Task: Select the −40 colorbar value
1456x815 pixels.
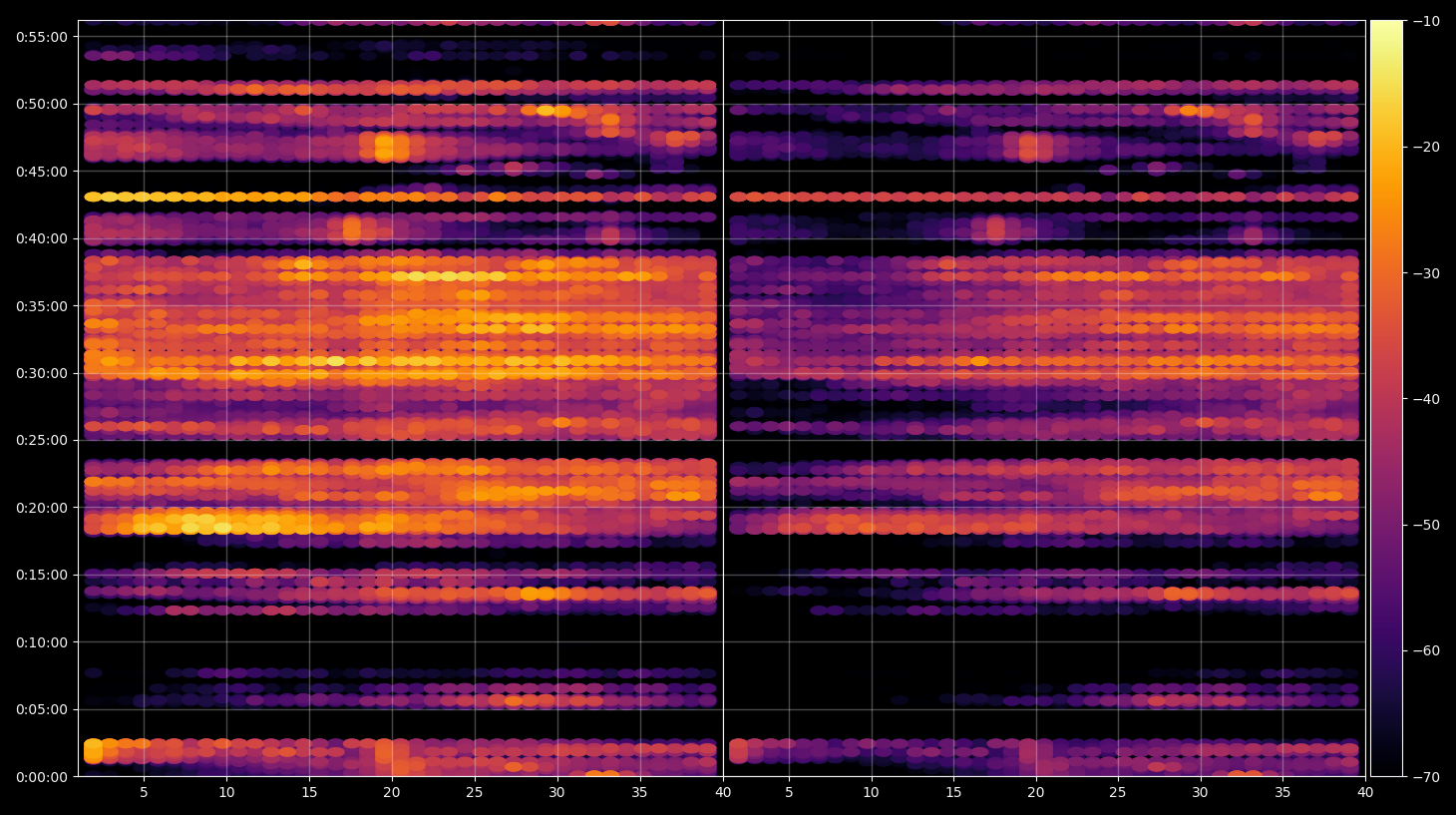Action: 1426,399
